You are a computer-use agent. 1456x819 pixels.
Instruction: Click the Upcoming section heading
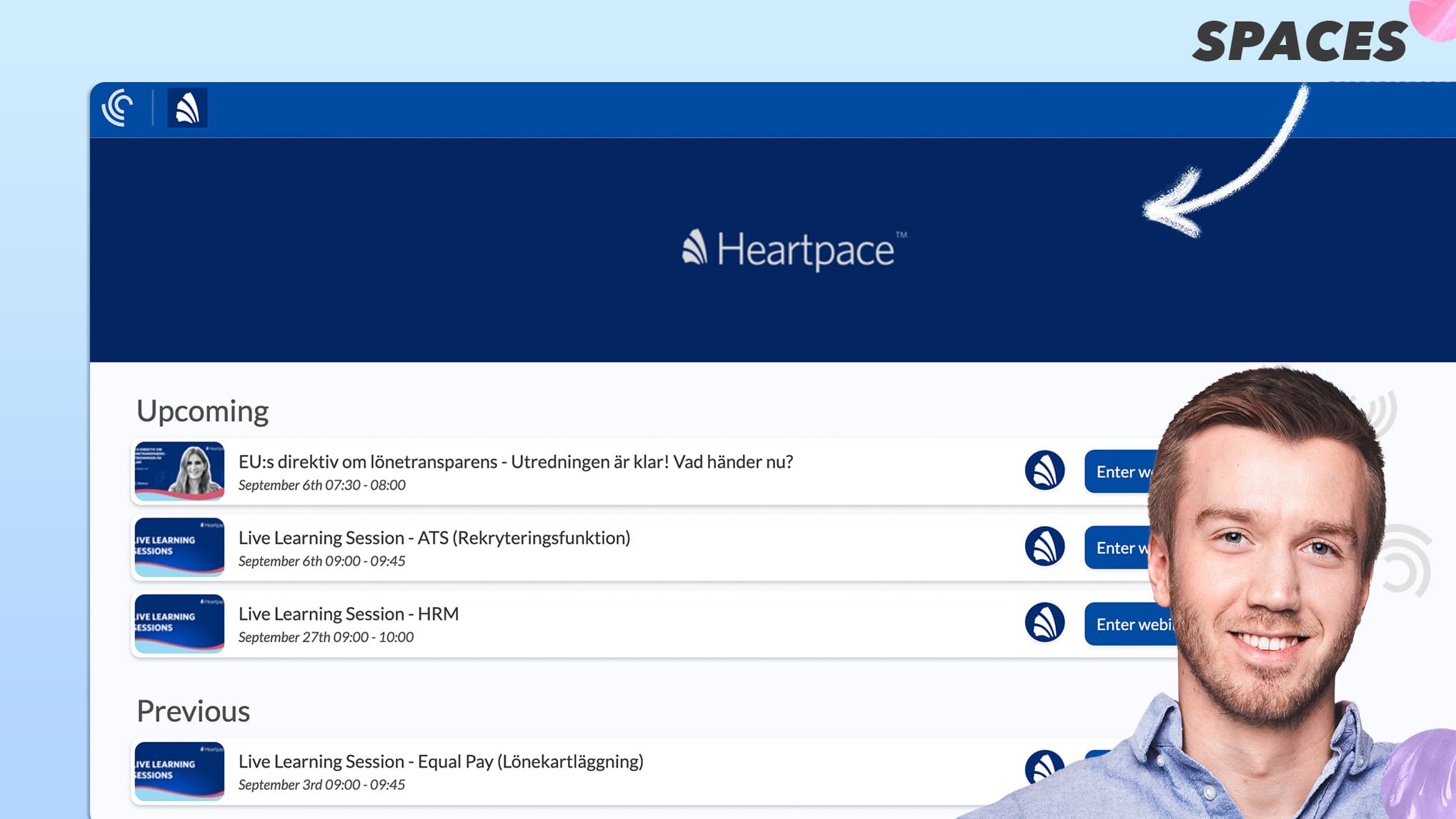click(x=202, y=411)
